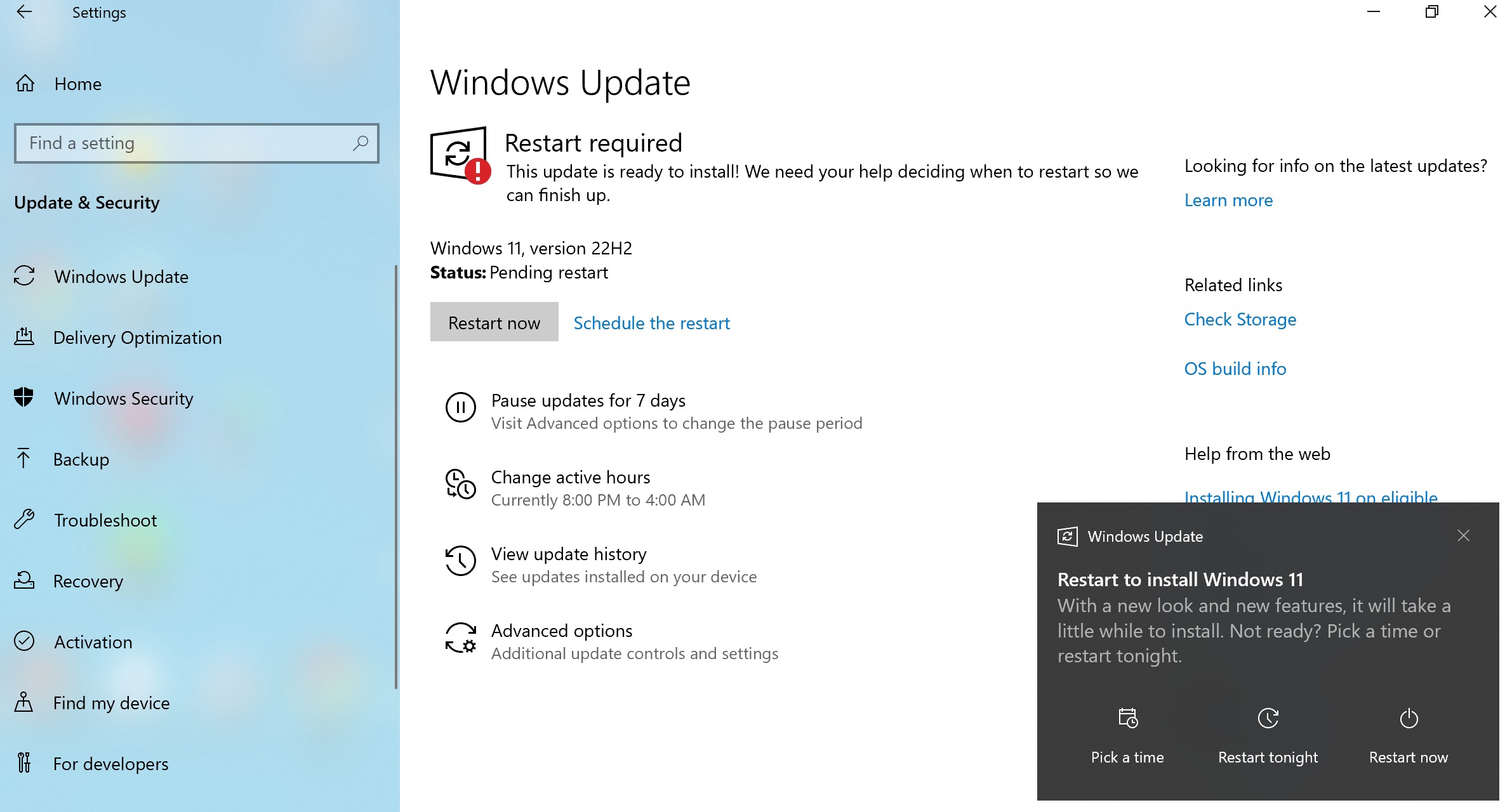Click Schedule the restart link

[x=651, y=323]
